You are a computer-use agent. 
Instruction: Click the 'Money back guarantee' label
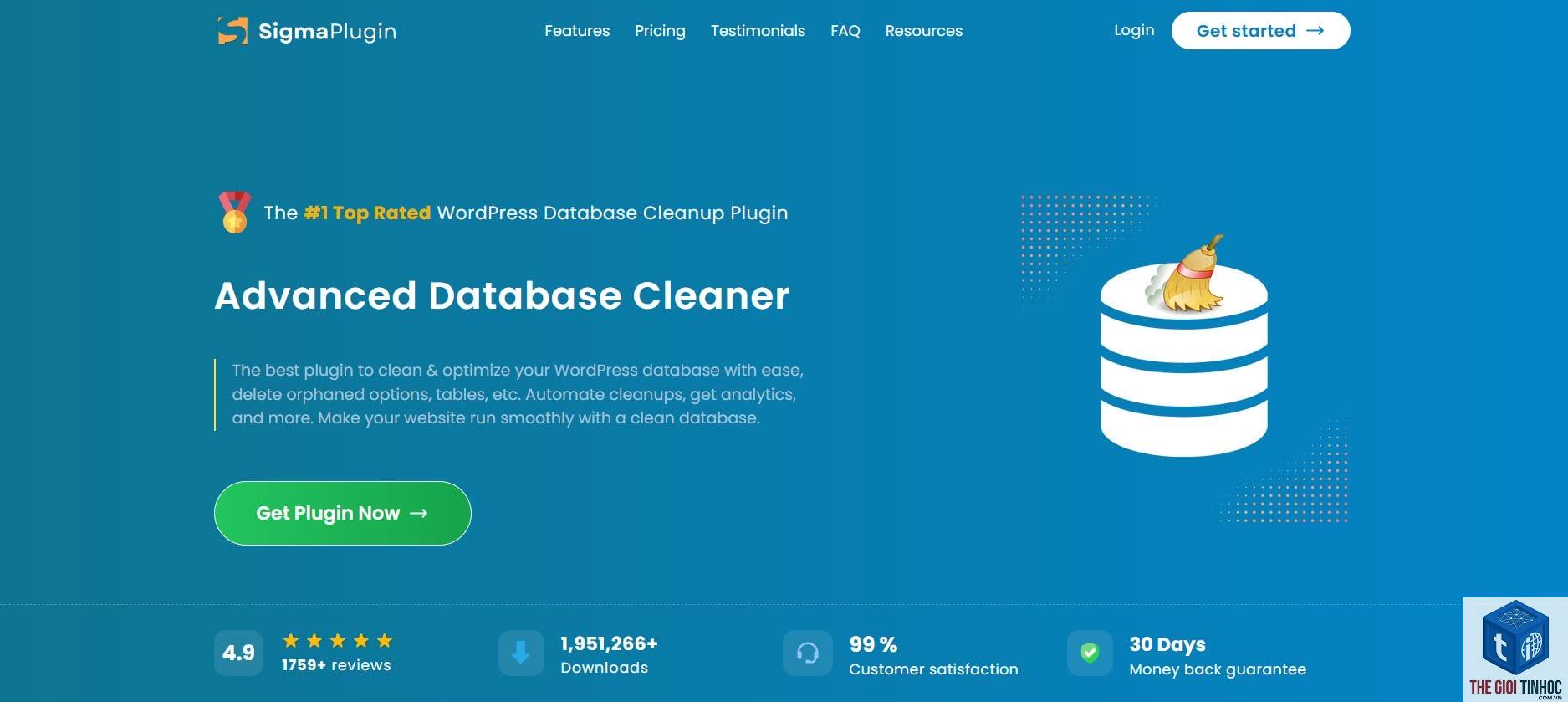1218,669
